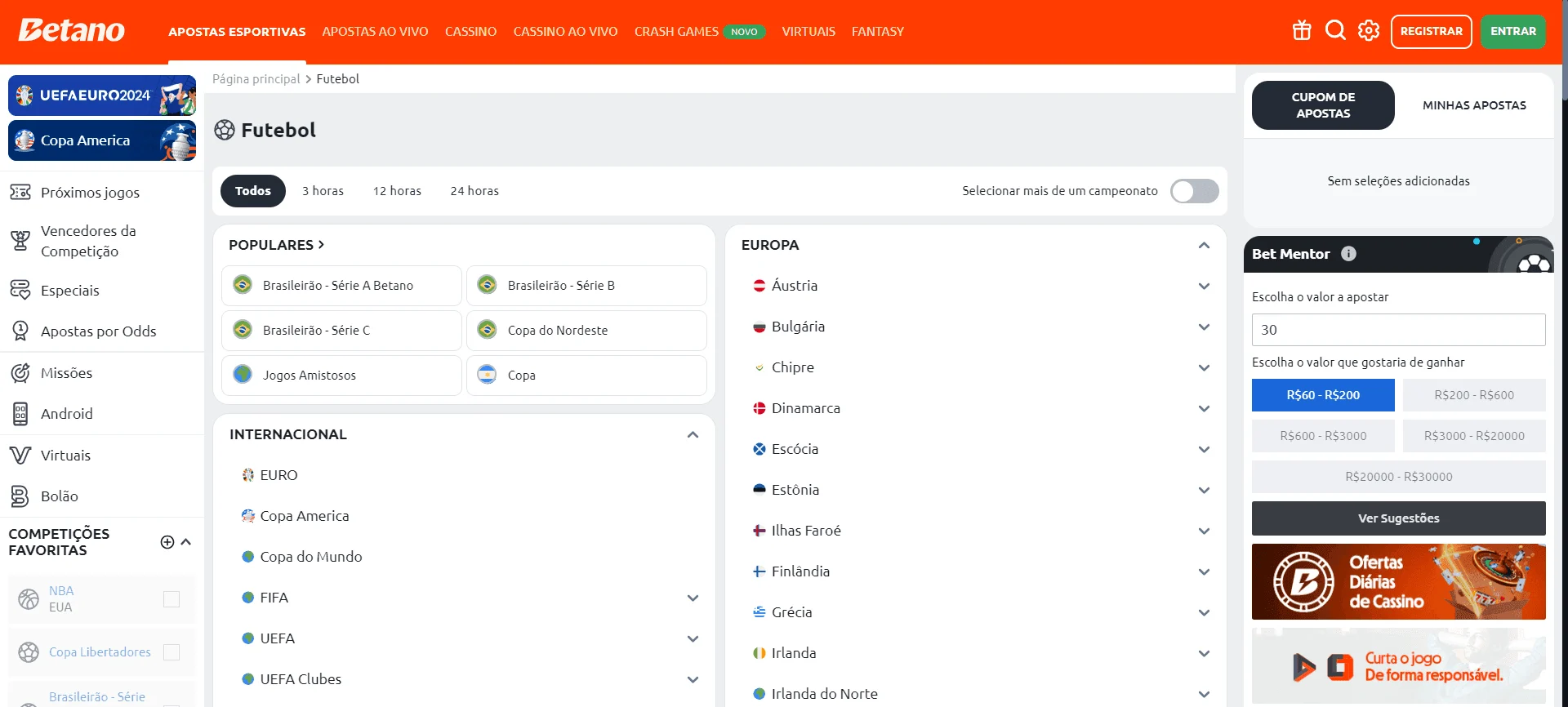Click the trophy icon for Vencedores da Competição
Screen dimensions: 1568x707
[20, 241]
